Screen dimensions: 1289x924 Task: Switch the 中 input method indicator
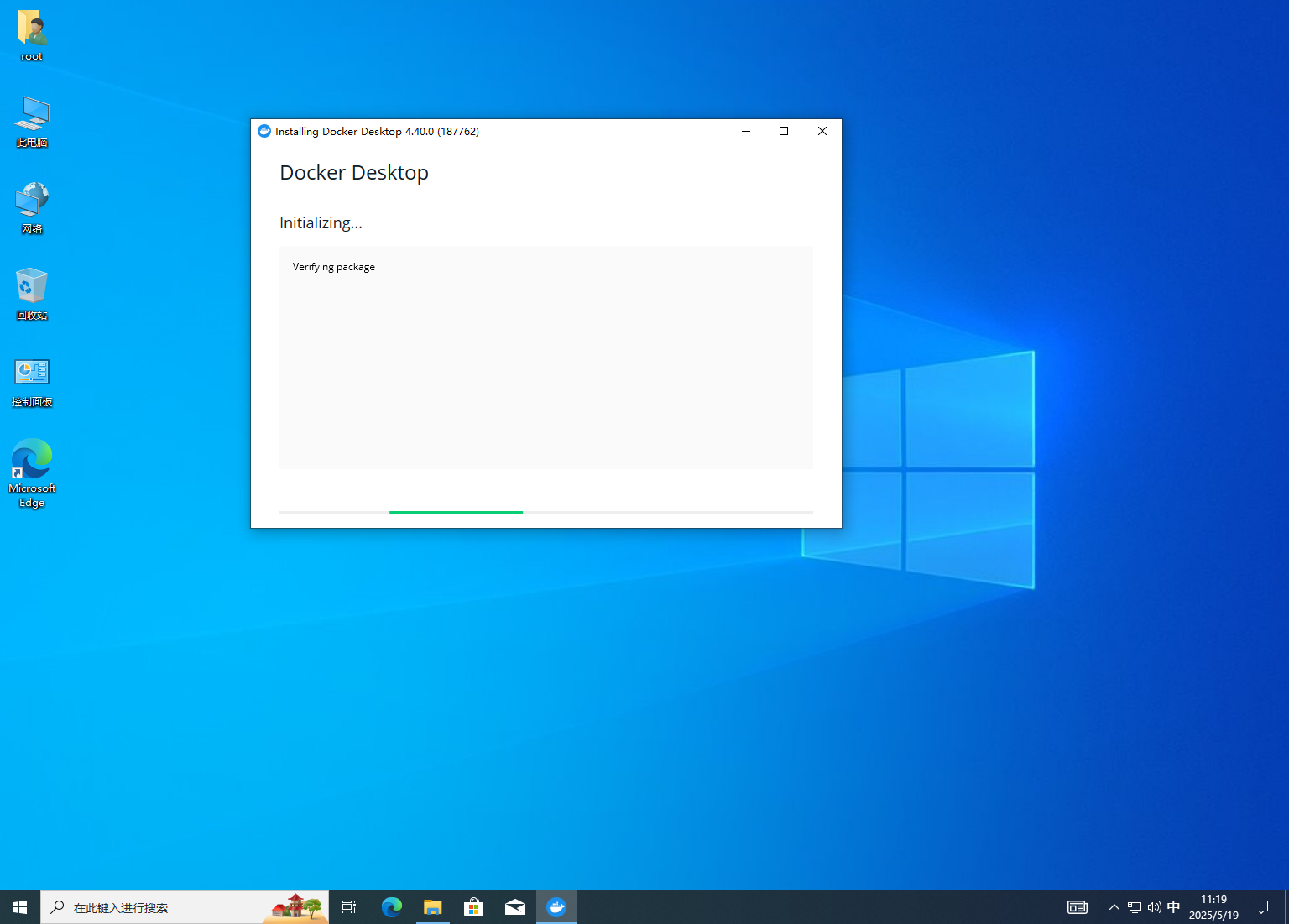[1174, 907]
